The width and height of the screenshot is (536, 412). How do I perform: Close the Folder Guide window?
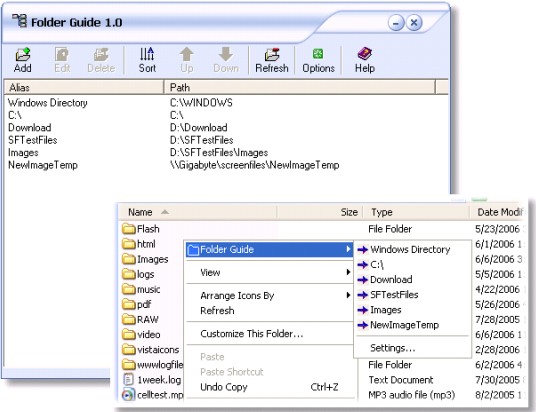[414, 23]
